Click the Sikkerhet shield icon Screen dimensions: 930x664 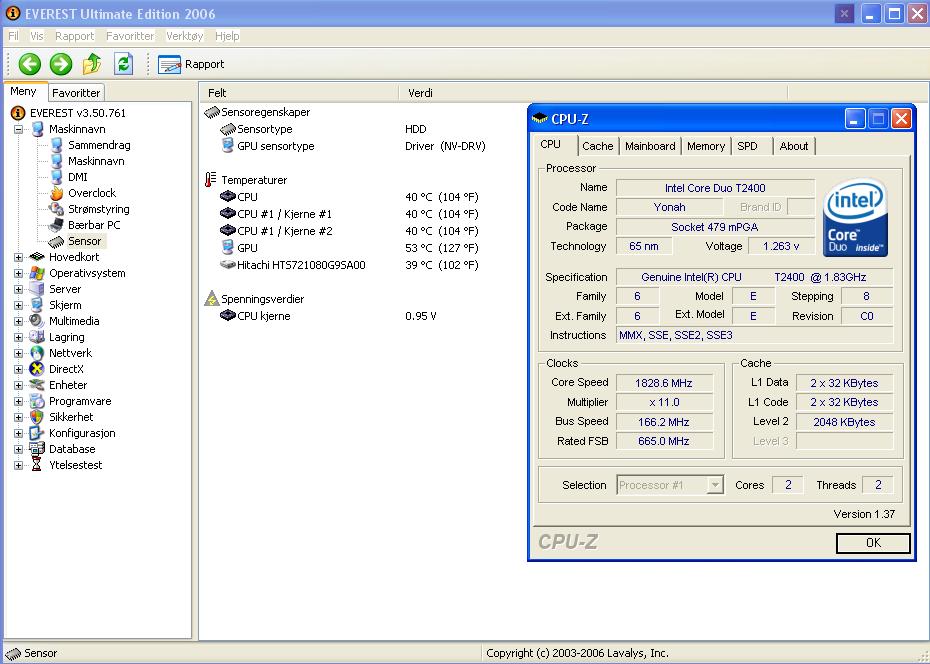point(37,417)
